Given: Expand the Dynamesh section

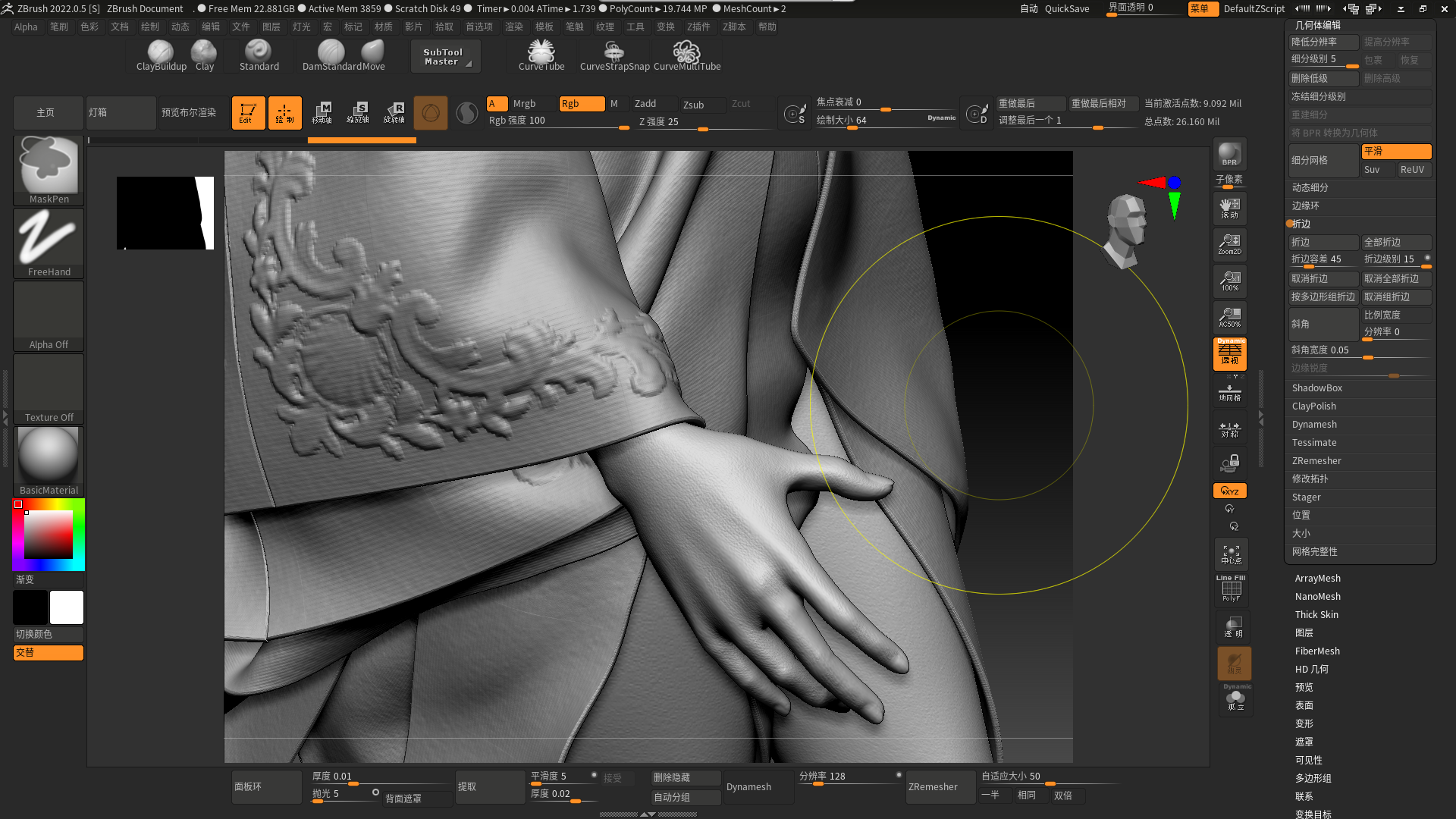Looking at the screenshot, I should click(x=1314, y=425).
